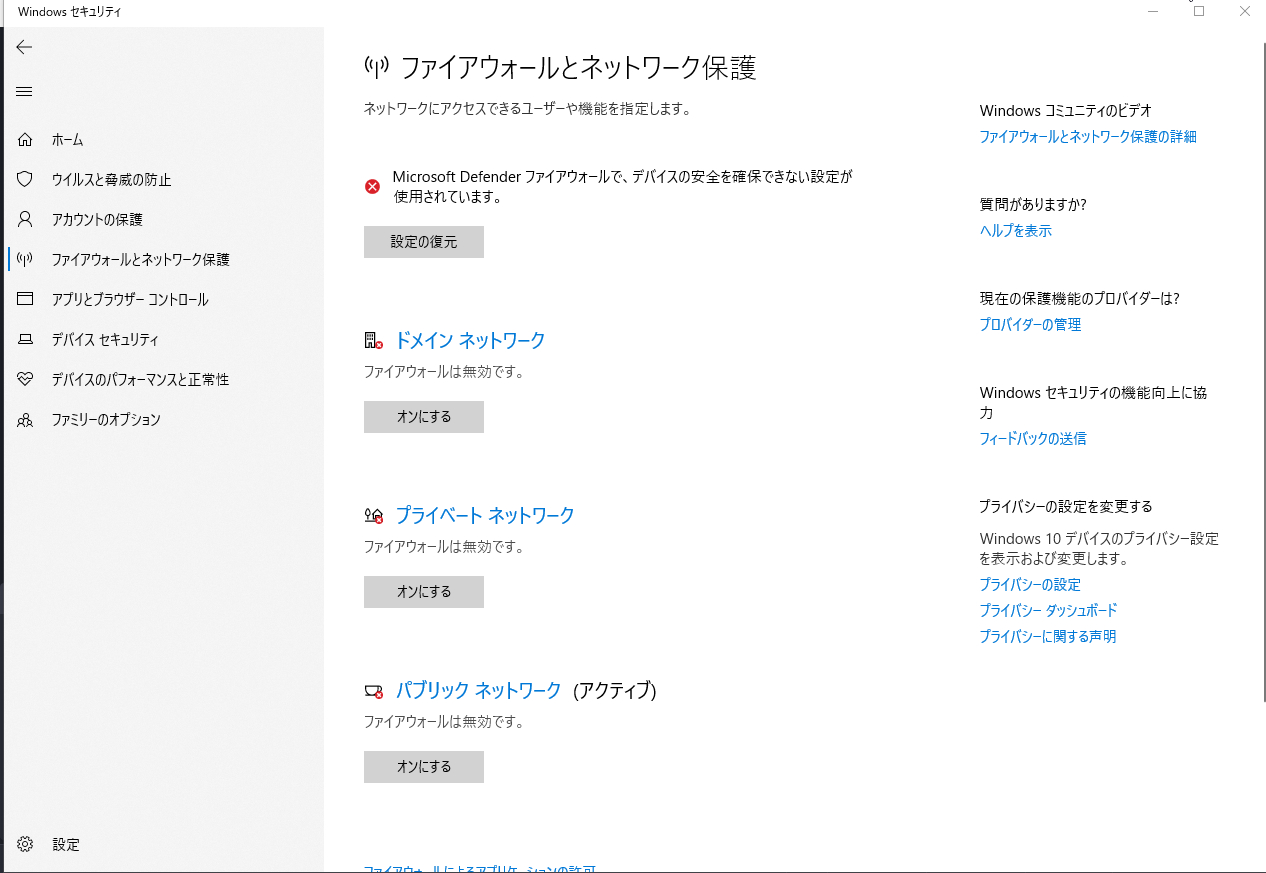Viewport: 1266px width, 873px height.
Task: Click the app and browser control icon
Action: coord(26,300)
